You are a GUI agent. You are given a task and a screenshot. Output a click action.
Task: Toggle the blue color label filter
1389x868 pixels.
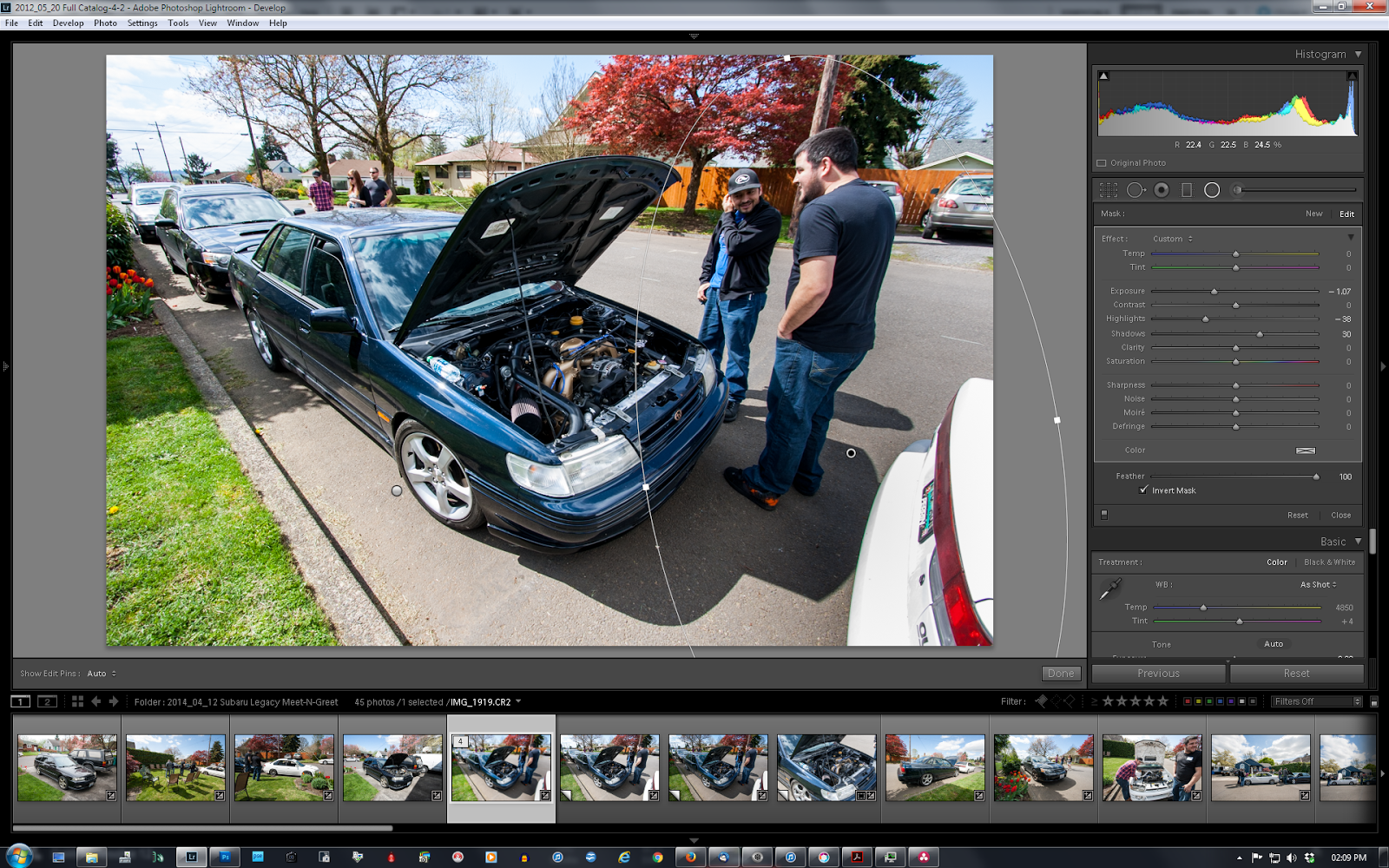1220,701
